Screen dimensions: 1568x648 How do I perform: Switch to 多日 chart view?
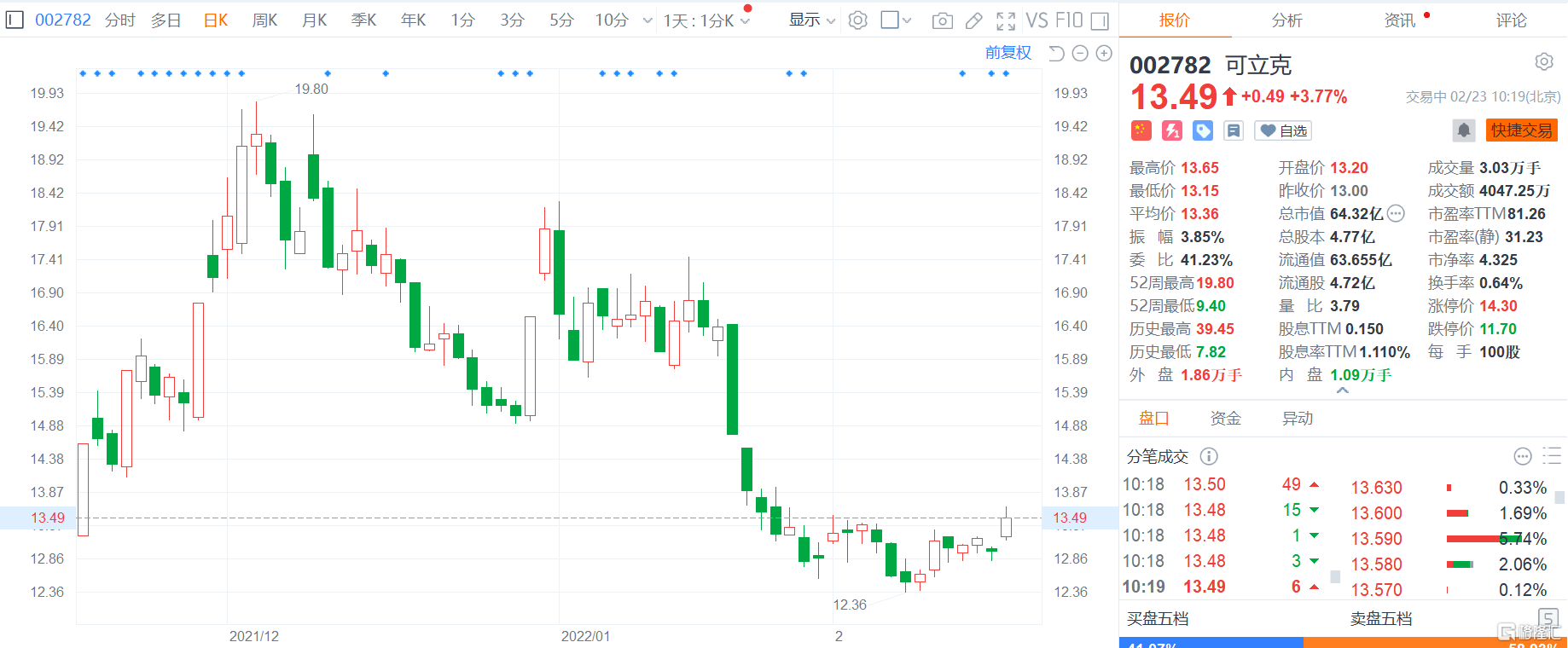point(166,20)
